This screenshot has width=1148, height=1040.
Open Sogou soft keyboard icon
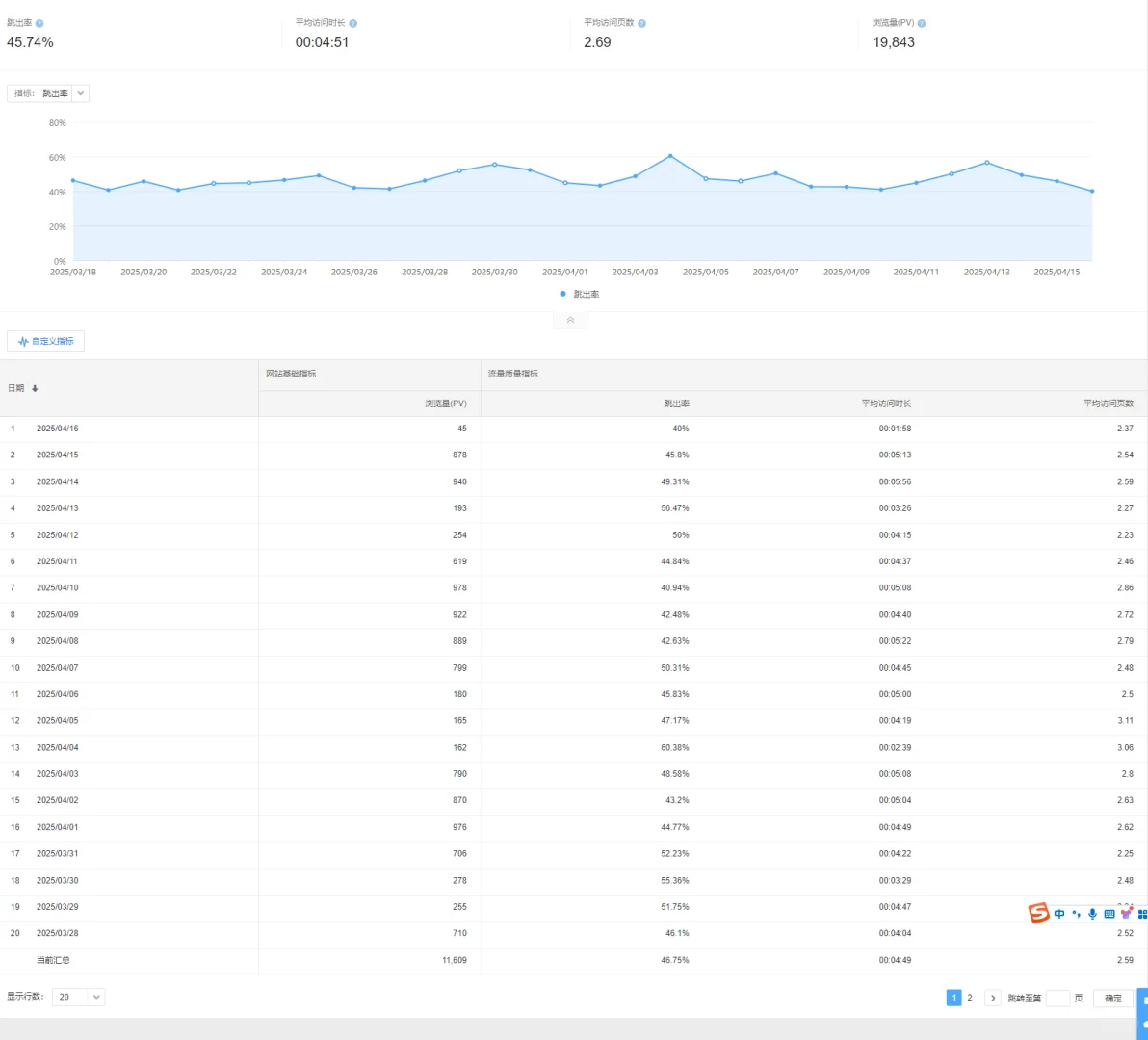point(1109,914)
